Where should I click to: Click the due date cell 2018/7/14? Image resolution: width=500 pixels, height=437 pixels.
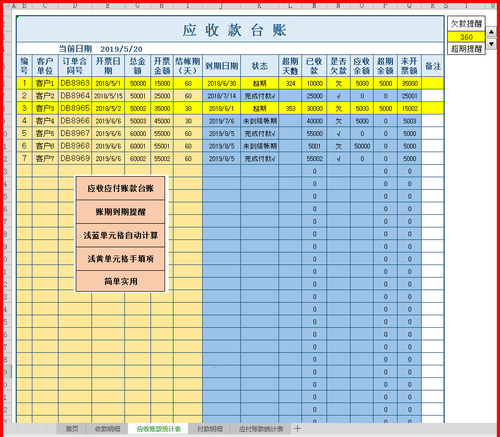click(221, 96)
